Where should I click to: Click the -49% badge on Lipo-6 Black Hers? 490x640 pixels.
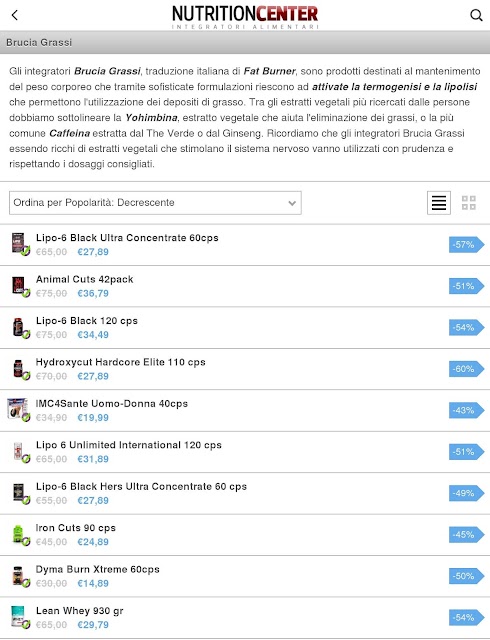pyautogui.click(x=466, y=493)
